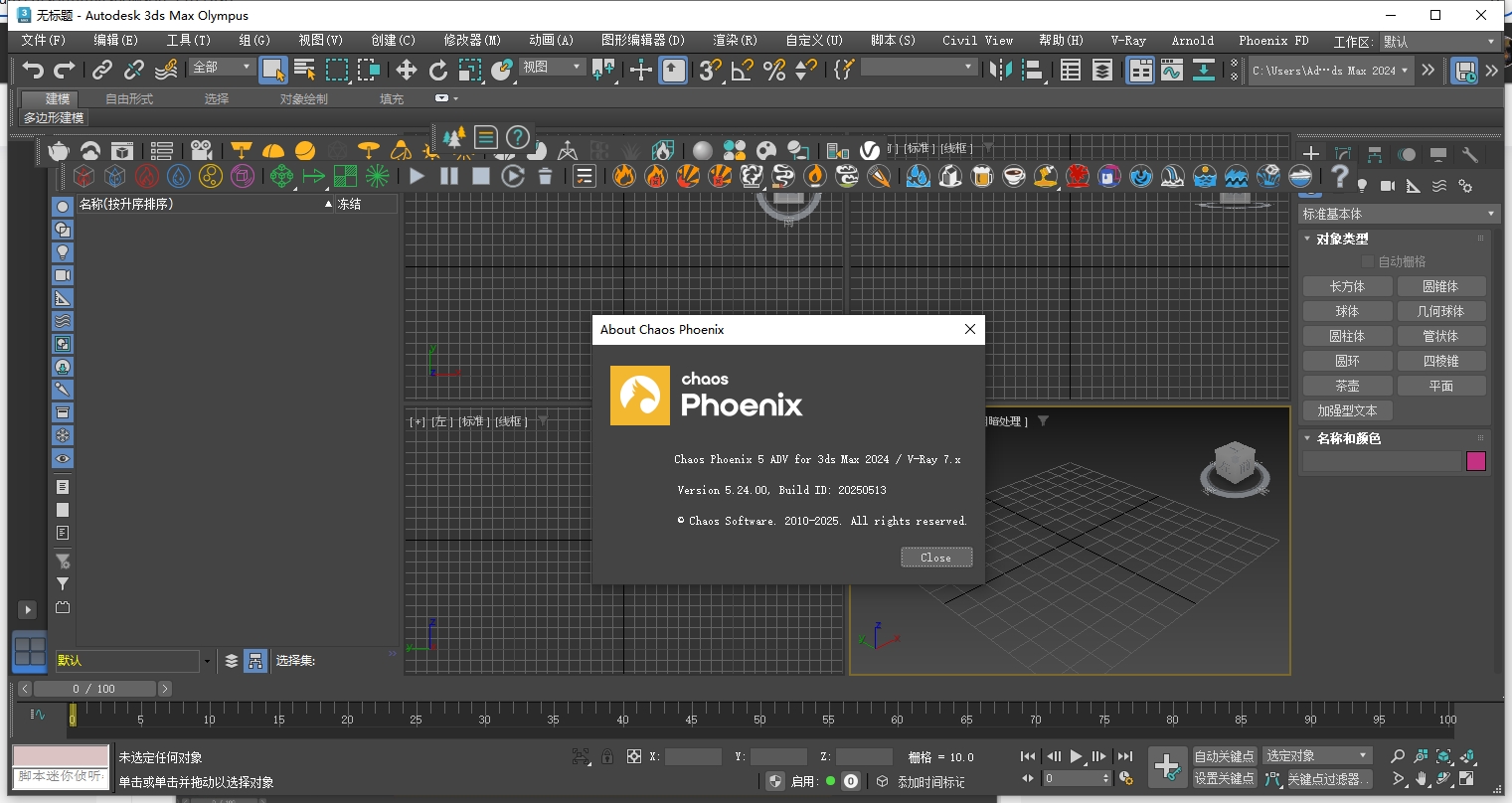This screenshot has width=1512, height=803.
Task: Turn on Auto Key animation mode
Action: [1224, 755]
